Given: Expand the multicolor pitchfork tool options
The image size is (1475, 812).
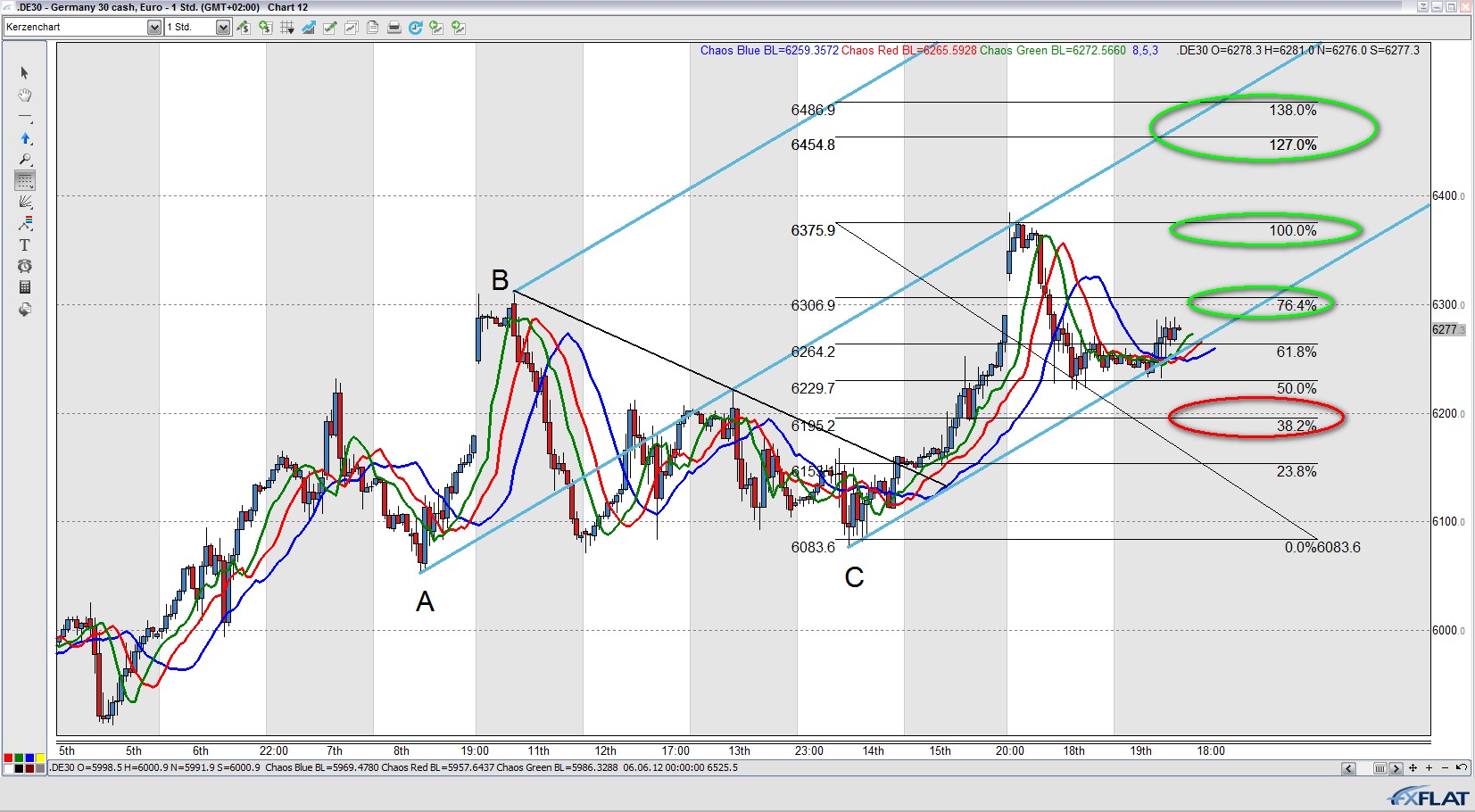Looking at the screenshot, I should [25, 223].
